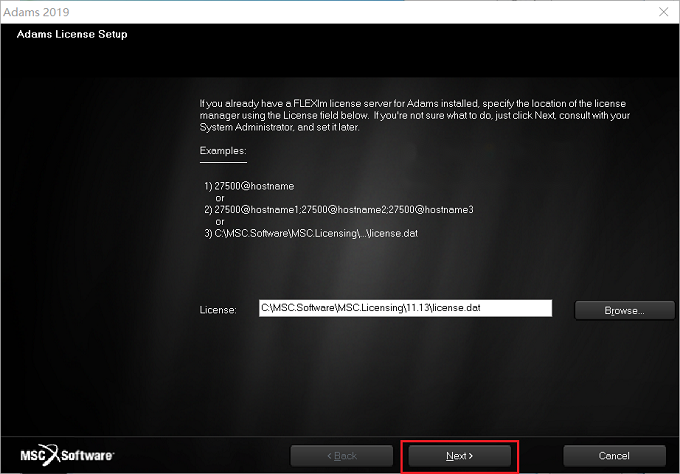Go back with the Back button
This screenshot has width=680, height=474.
coord(342,456)
